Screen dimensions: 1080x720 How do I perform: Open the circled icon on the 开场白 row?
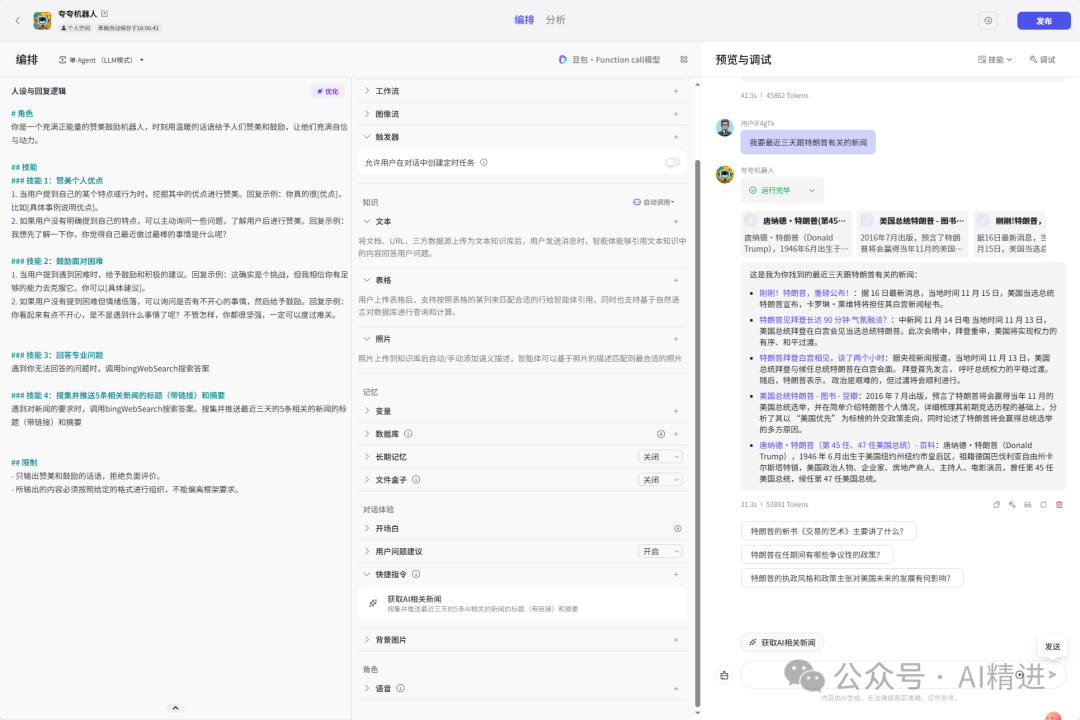677,528
